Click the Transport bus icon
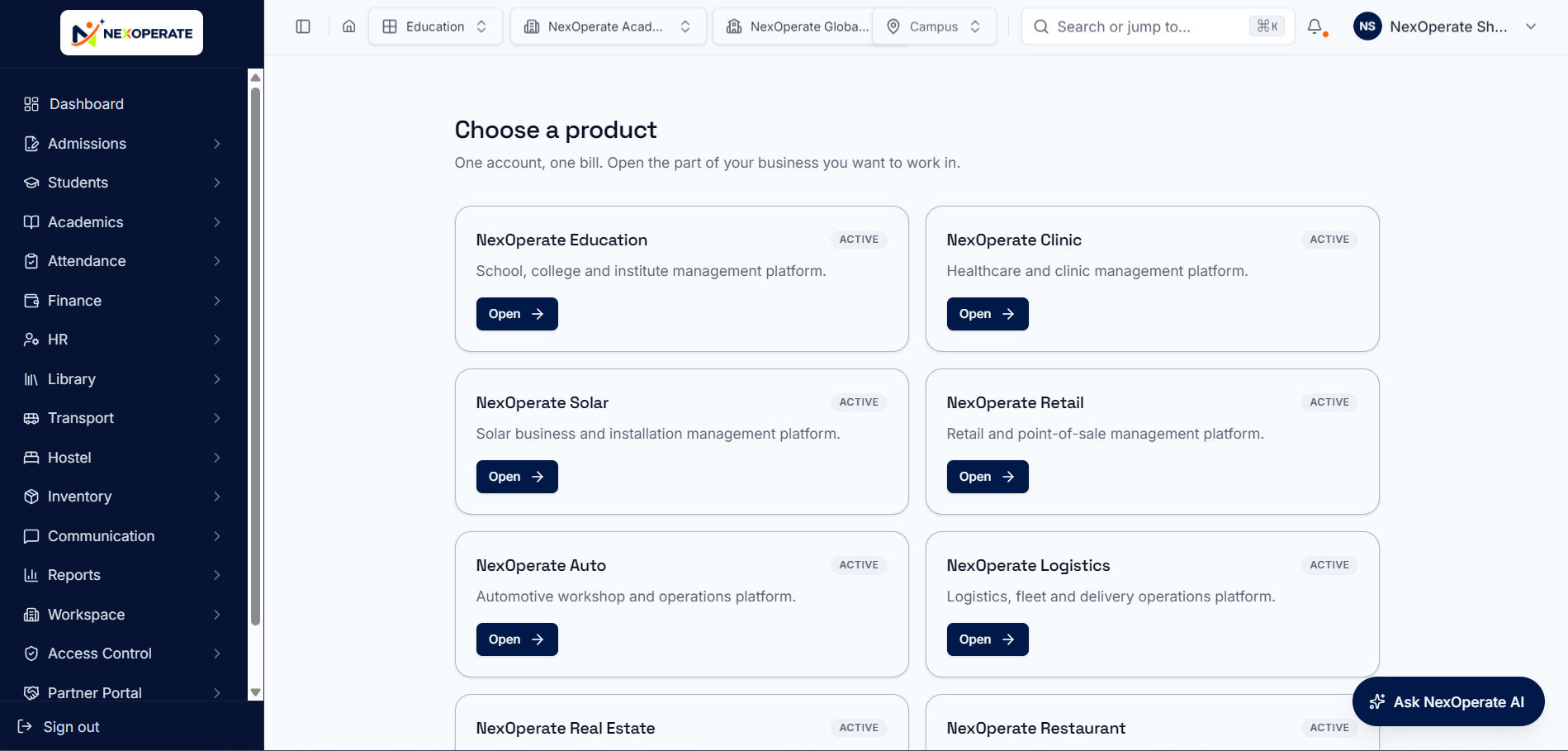 (x=31, y=418)
